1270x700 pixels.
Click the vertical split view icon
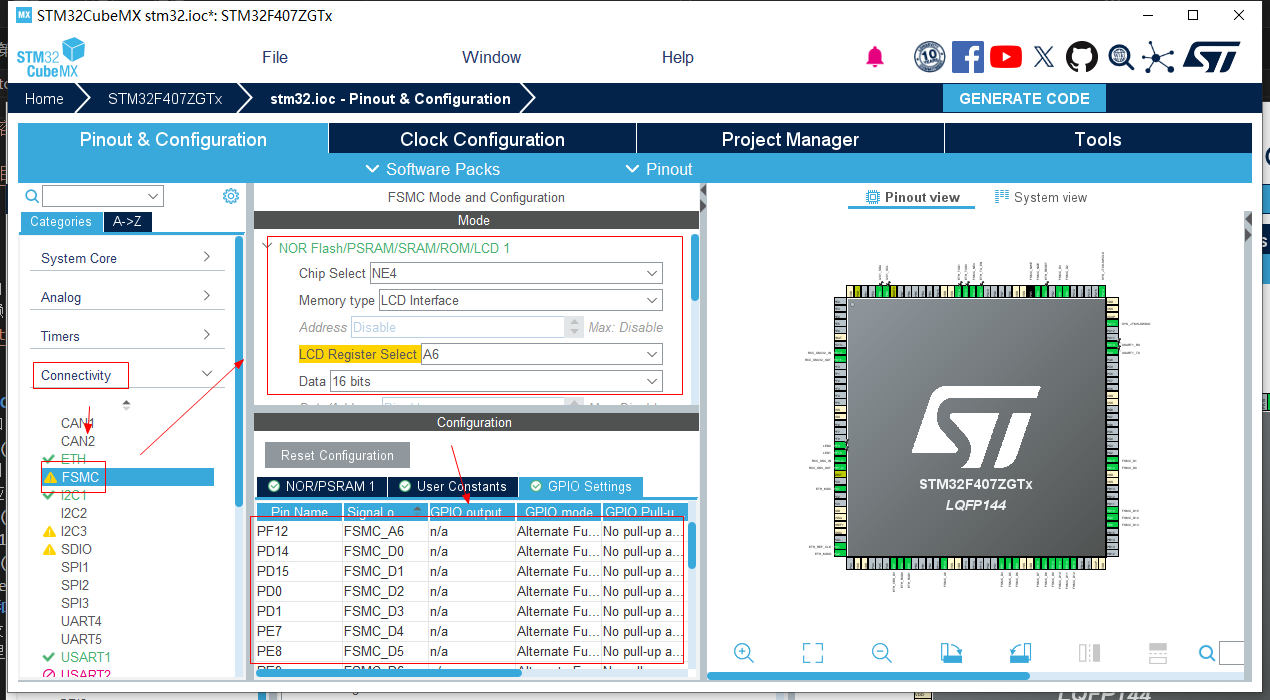click(1089, 653)
